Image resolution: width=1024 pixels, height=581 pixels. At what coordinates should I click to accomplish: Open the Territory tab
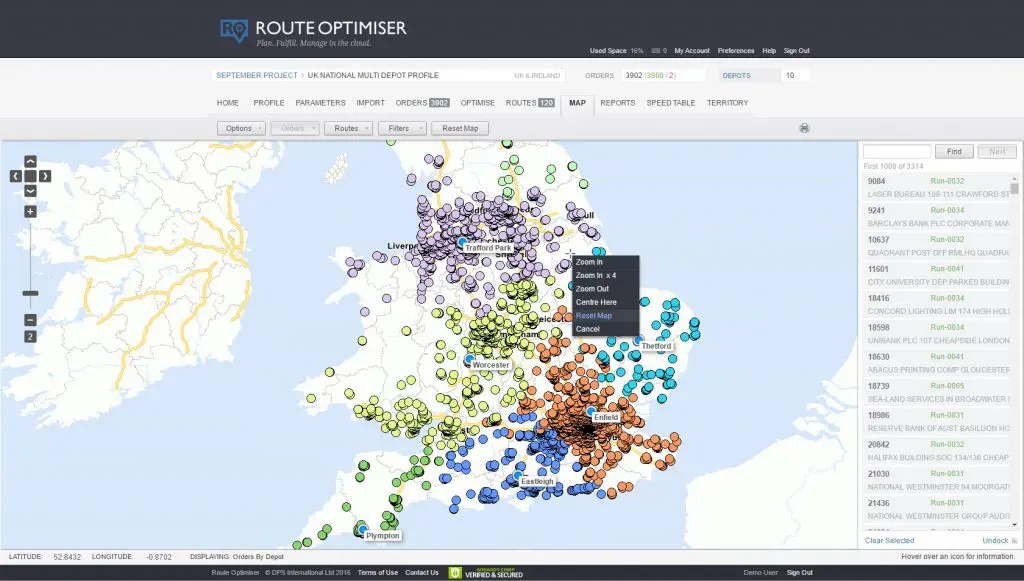click(x=727, y=103)
